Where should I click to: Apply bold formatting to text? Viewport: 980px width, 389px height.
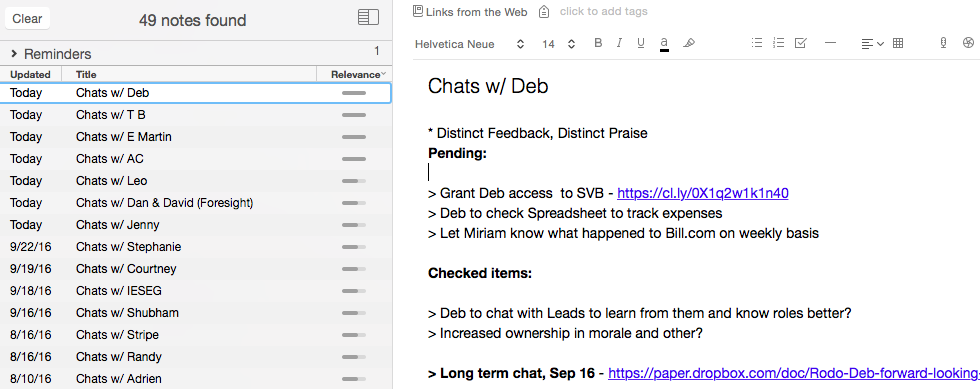click(598, 43)
